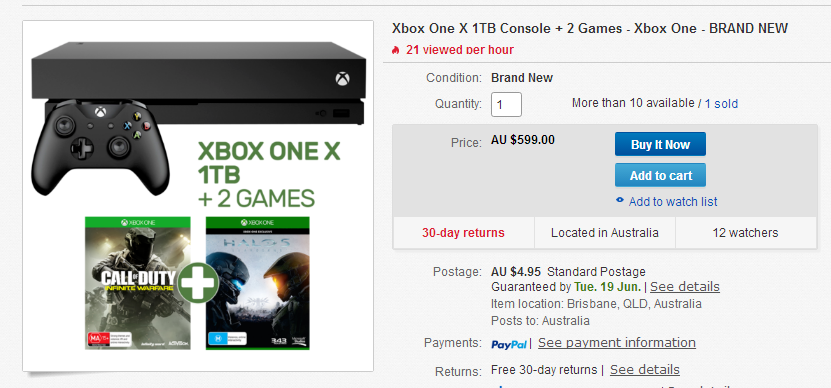Open See payment information link
Image resolution: width=831 pixels, height=388 pixels.
tap(617, 343)
